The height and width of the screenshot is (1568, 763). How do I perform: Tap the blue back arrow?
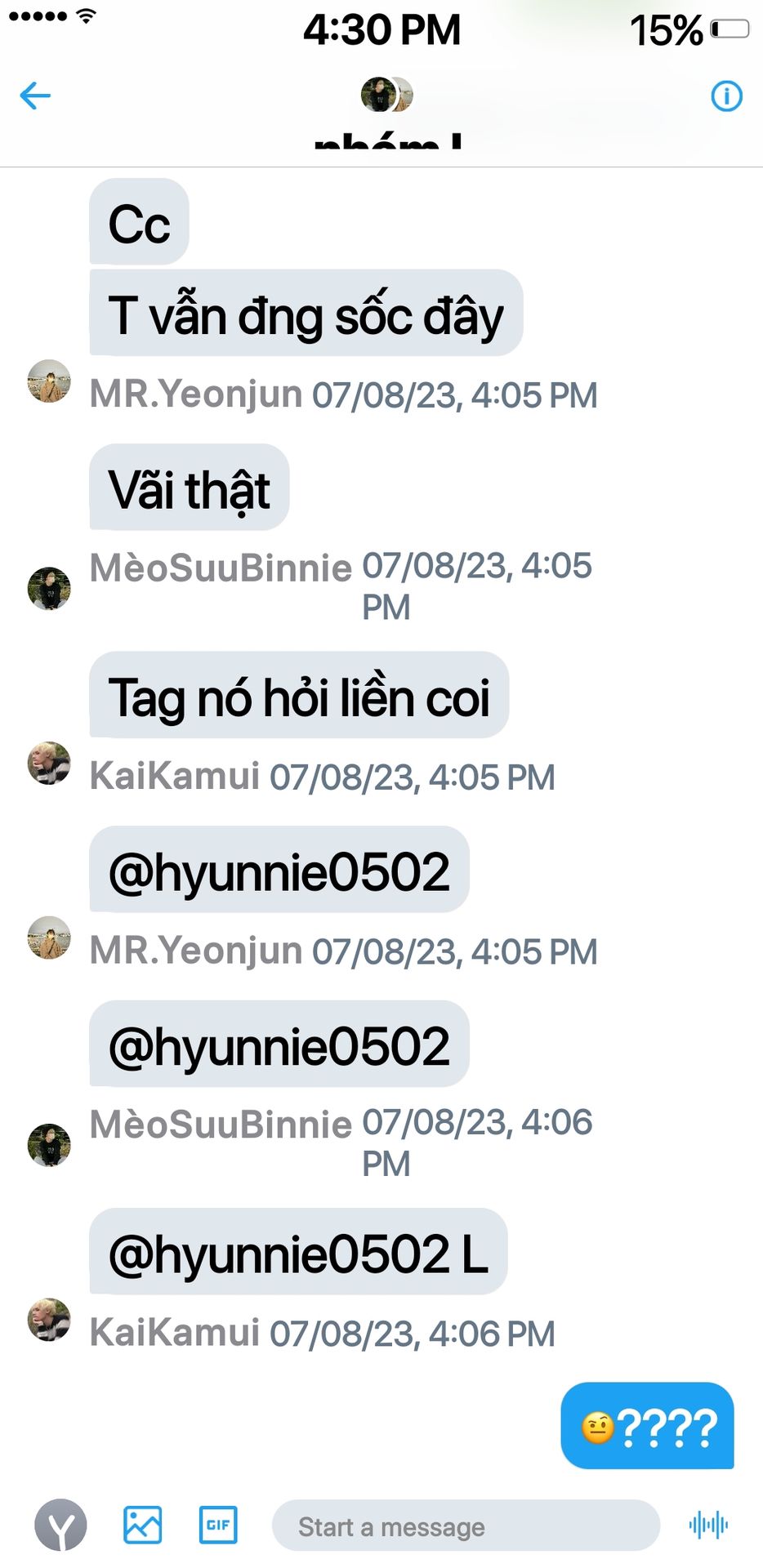35,96
